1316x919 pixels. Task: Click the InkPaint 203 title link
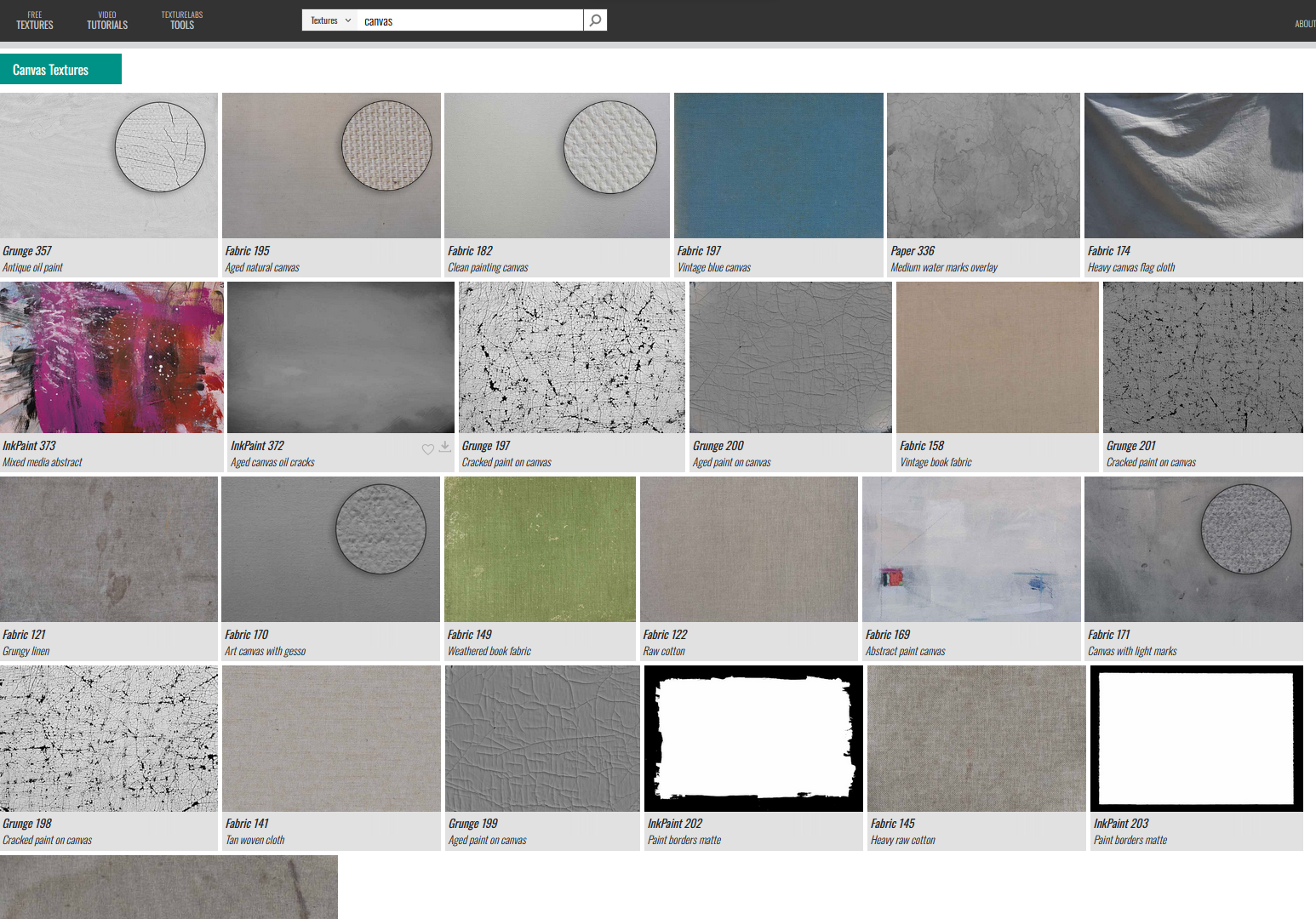pyautogui.click(x=1121, y=824)
